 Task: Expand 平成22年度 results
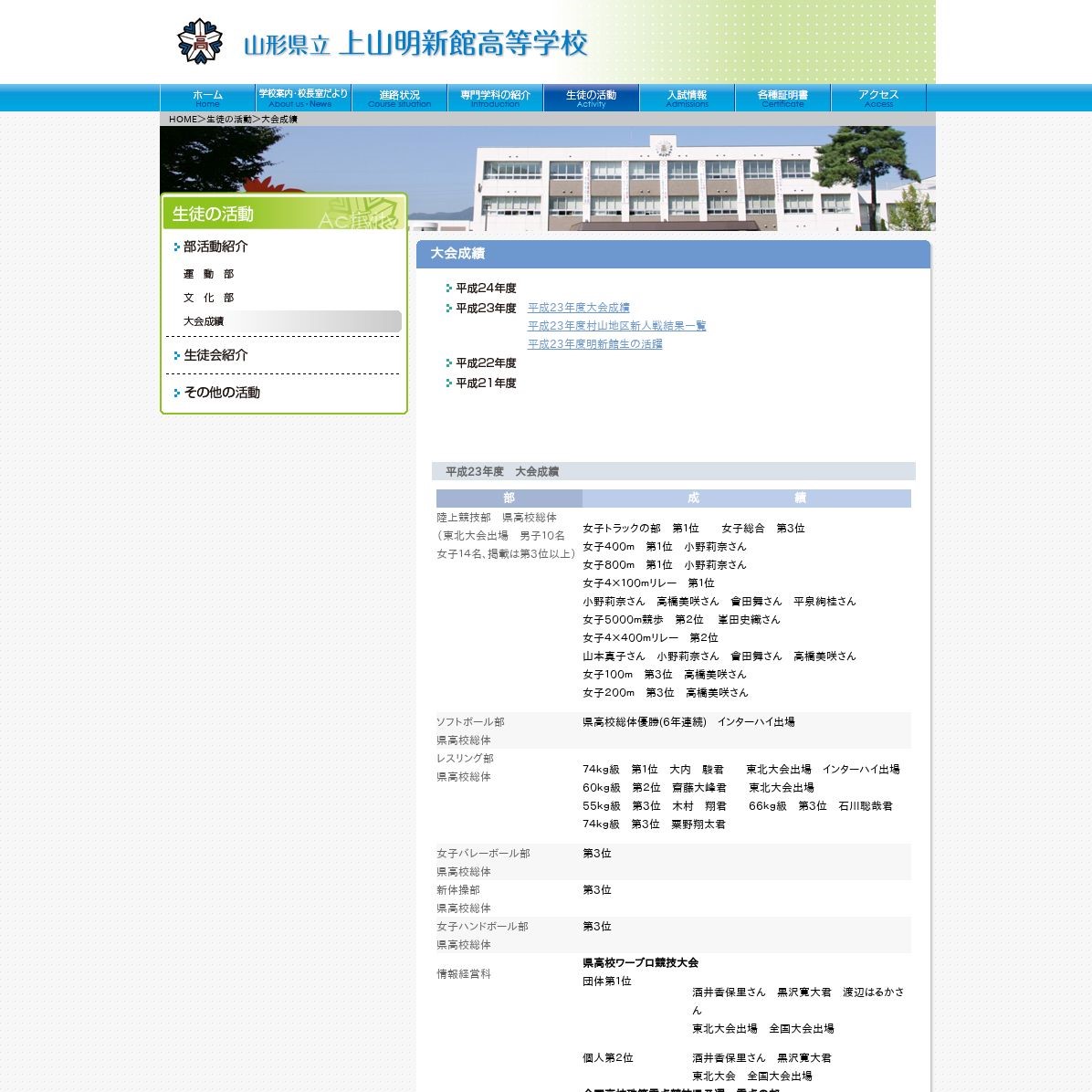[486, 363]
